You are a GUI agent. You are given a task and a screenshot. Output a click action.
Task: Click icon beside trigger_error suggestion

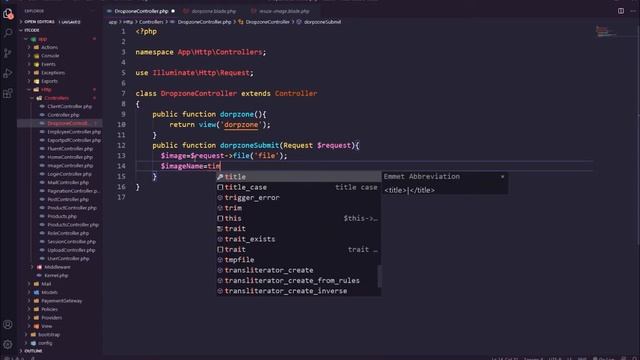click(220, 198)
